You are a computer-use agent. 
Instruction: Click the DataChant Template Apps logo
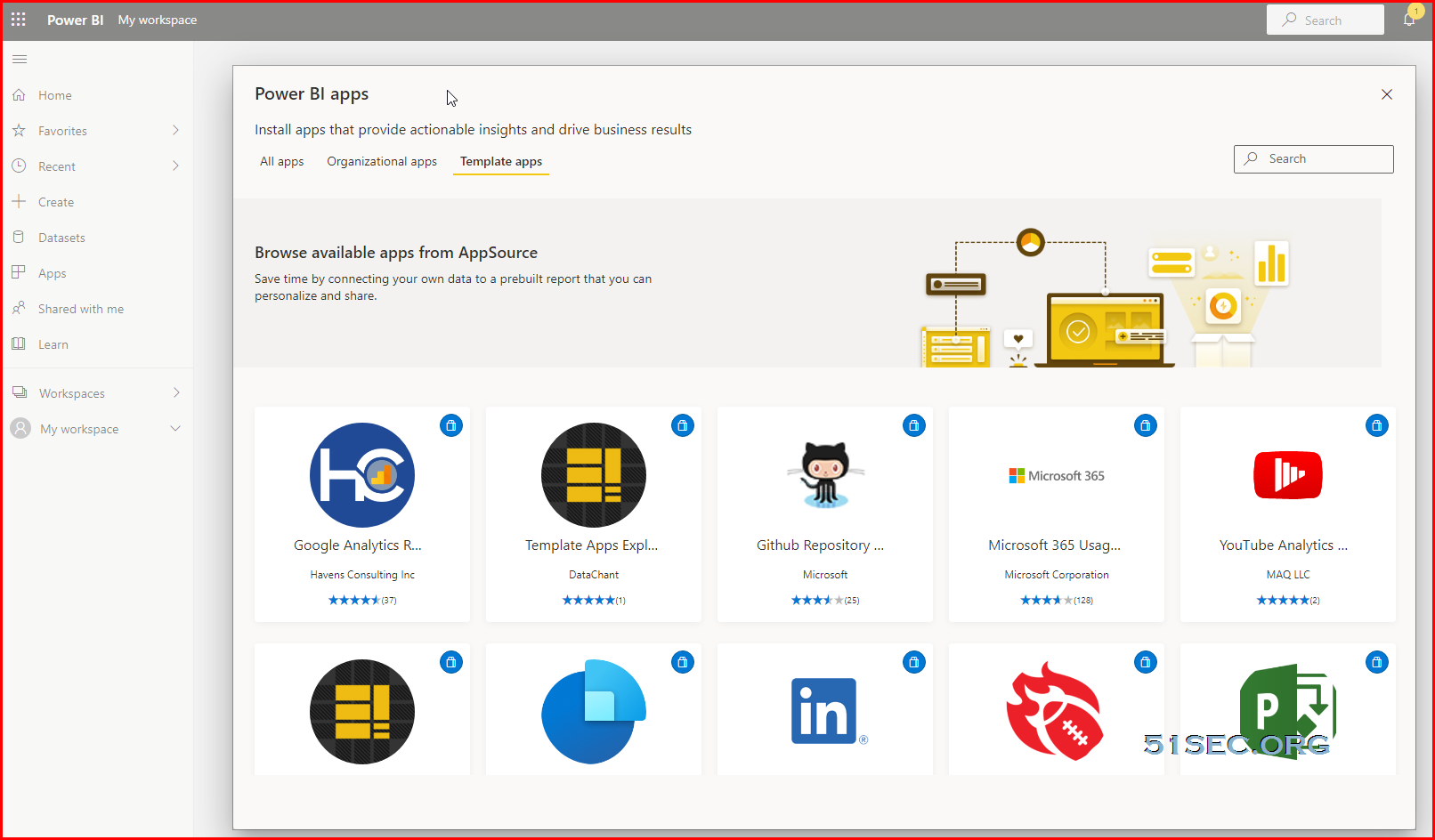point(594,475)
